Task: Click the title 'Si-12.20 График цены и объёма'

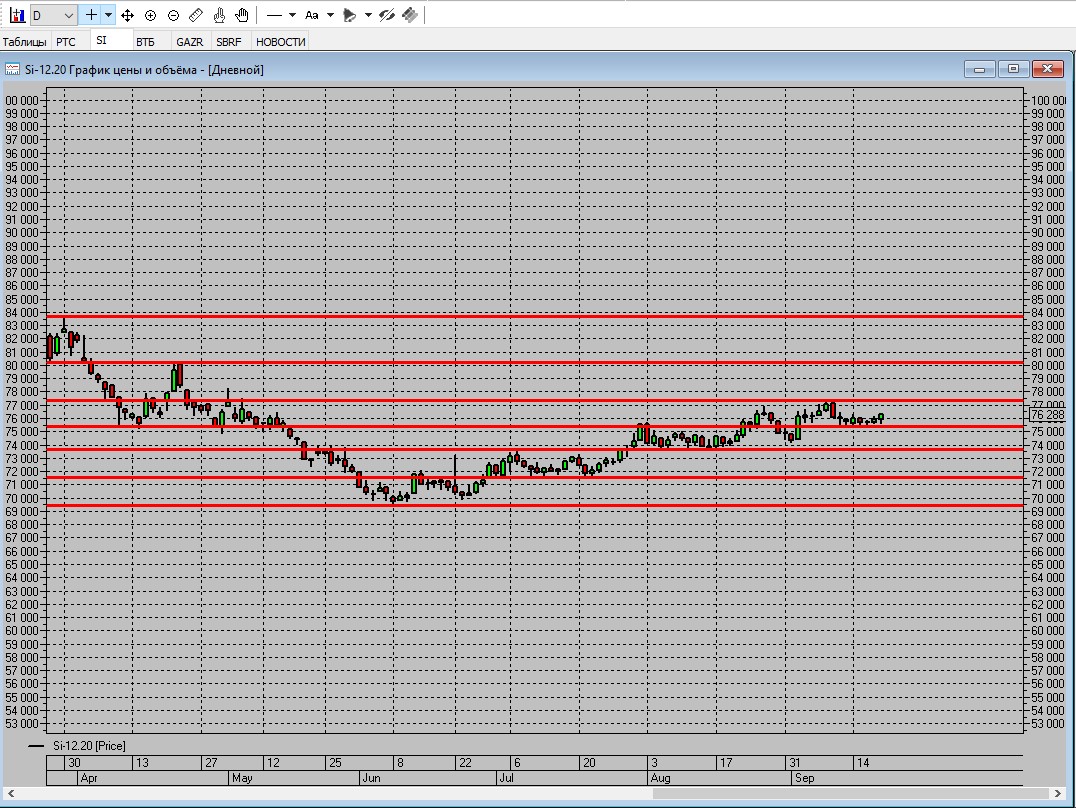Action: point(111,69)
